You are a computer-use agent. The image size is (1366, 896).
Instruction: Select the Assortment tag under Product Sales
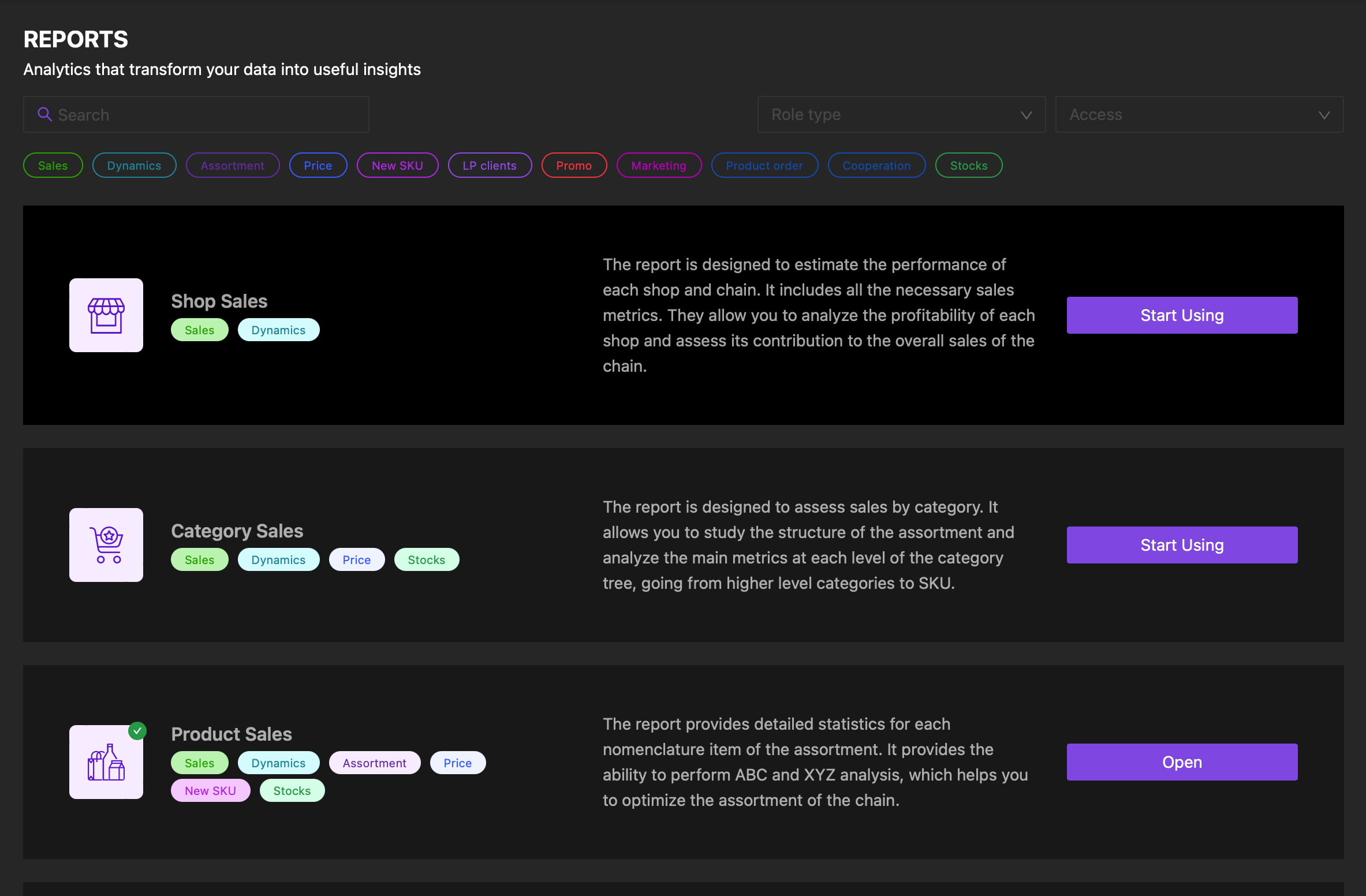pyautogui.click(x=374, y=763)
